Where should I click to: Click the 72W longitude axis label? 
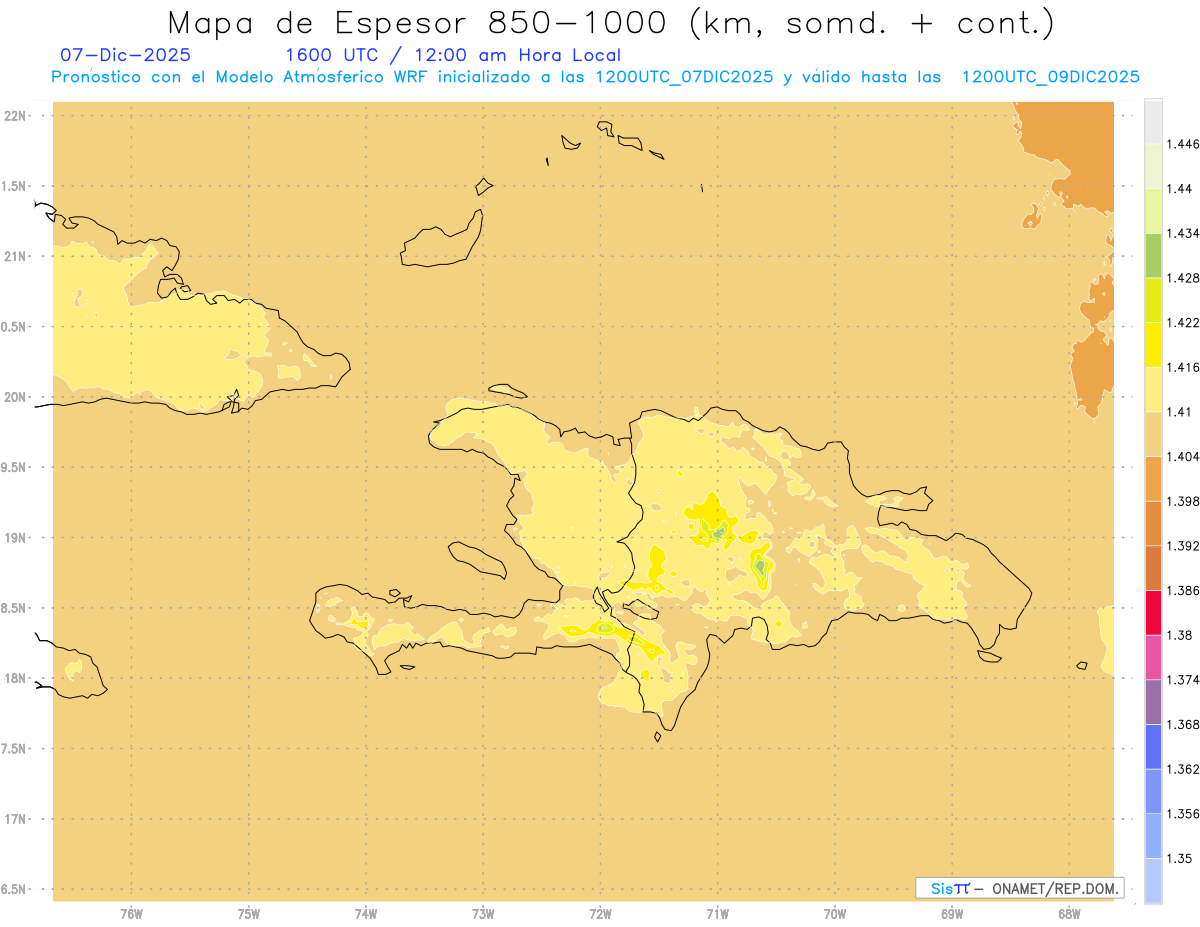[x=600, y=913]
